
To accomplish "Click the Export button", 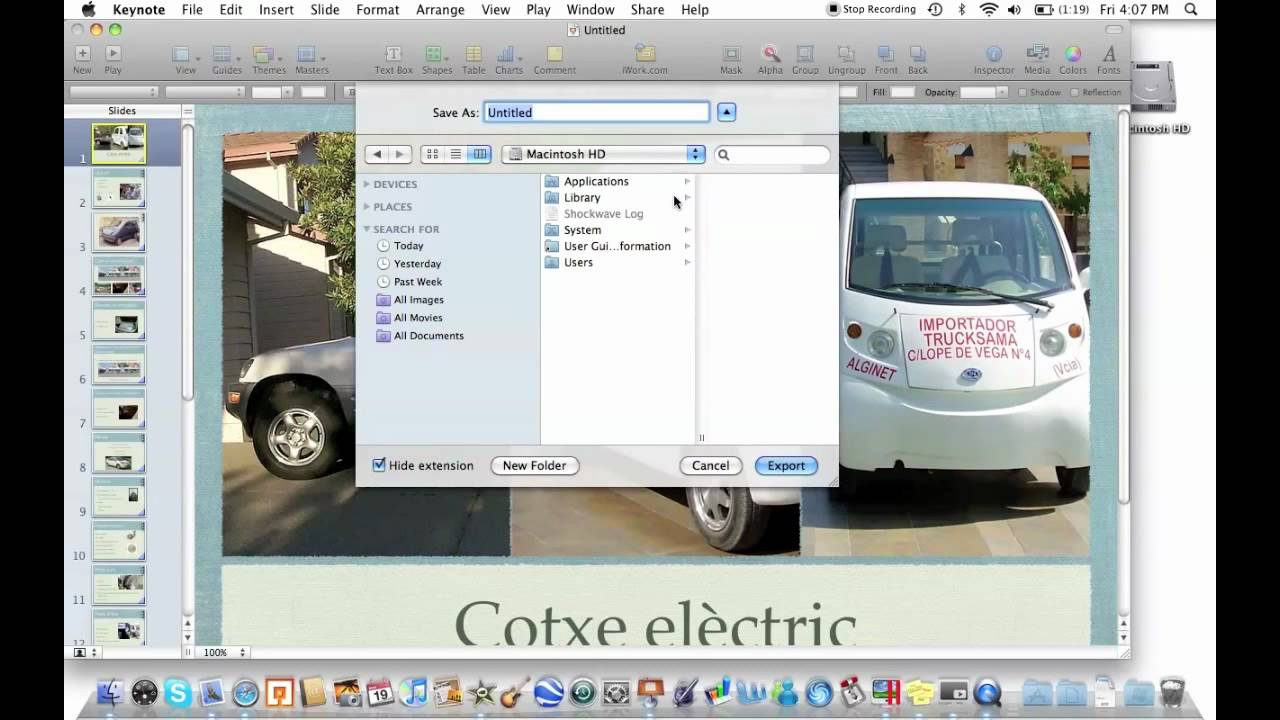I will [786, 465].
